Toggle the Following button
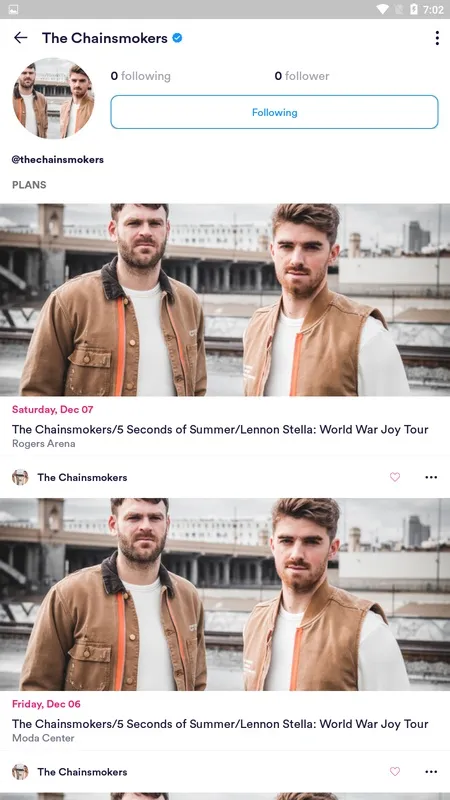The width and height of the screenshot is (450, 800). (x=274, y=112)
